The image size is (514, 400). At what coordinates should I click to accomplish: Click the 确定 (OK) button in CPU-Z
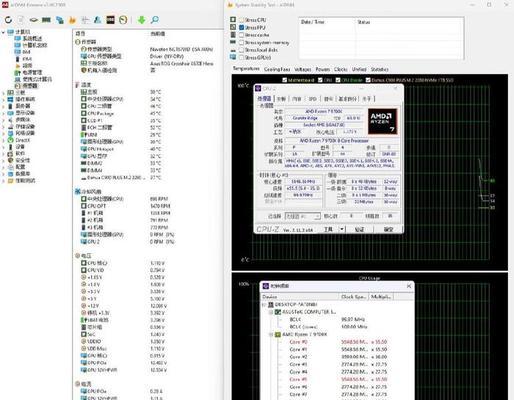pyautogui.click(x=388, y=229)
